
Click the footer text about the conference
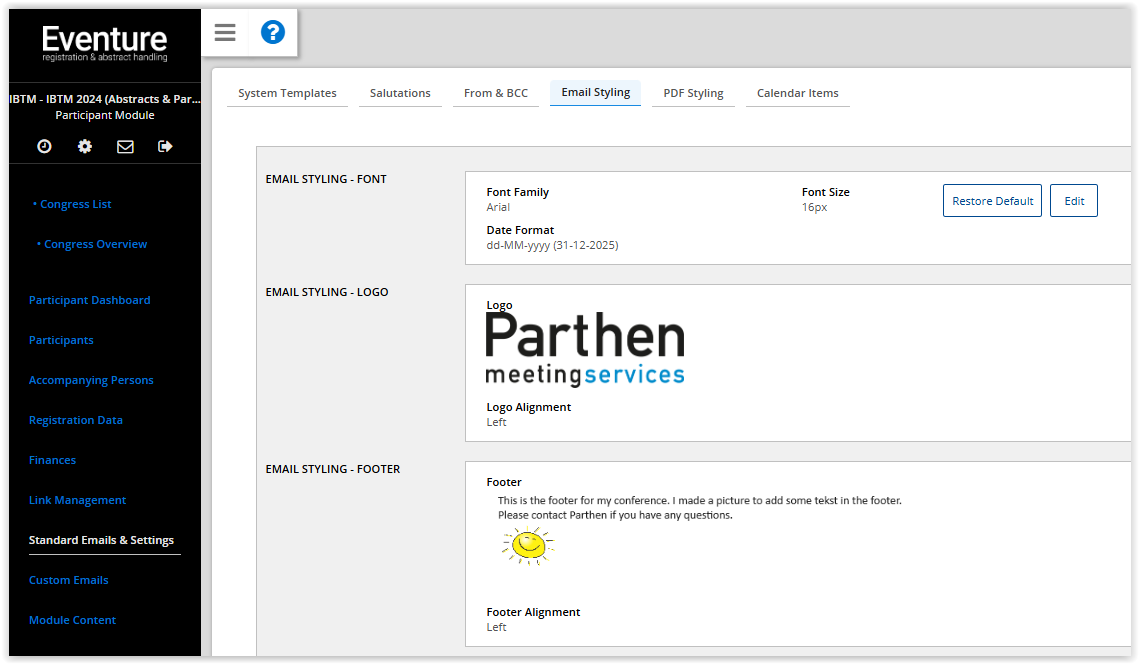point(700,501)
